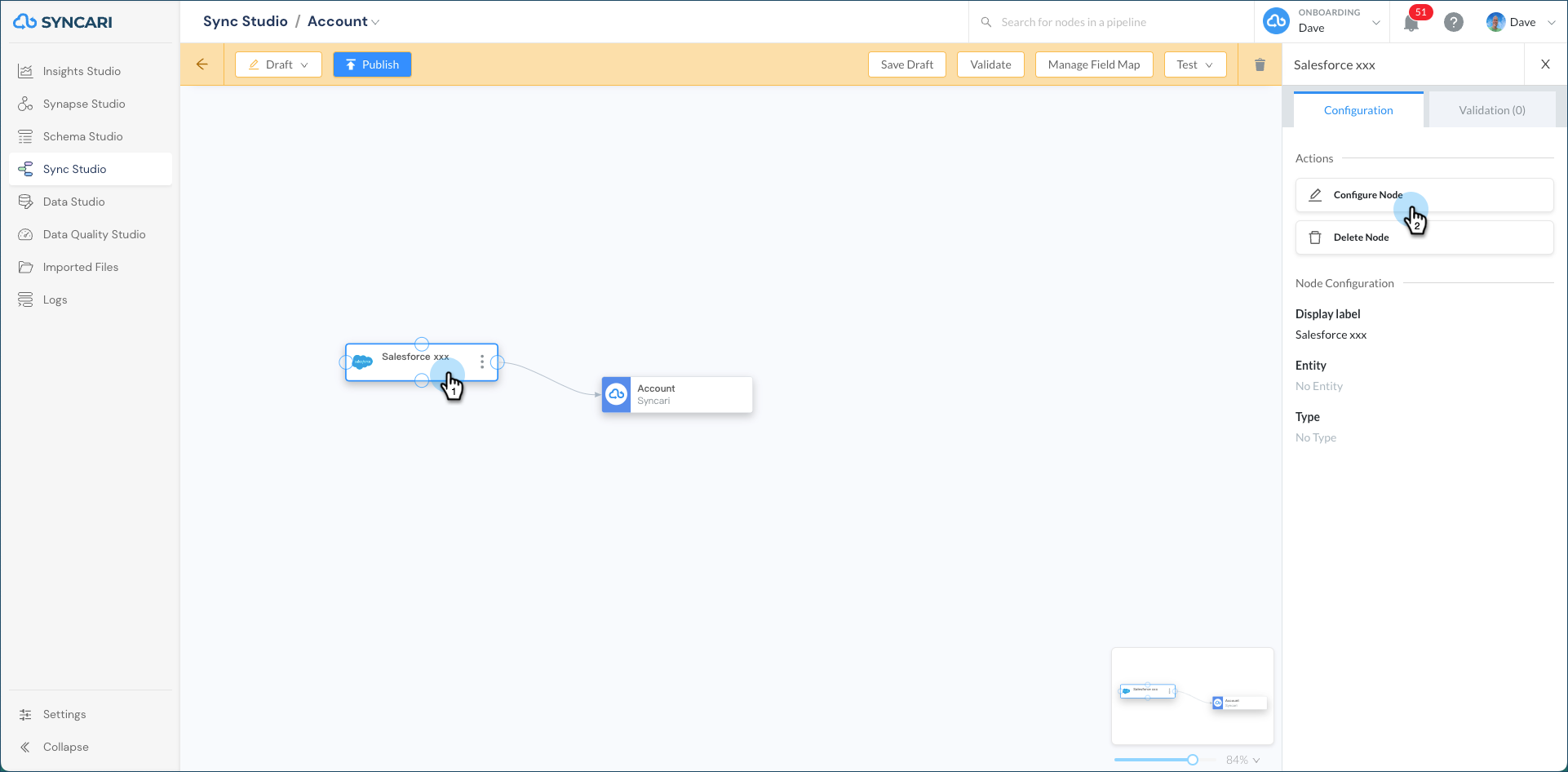
Task: Click the Salesforce node bottom connector circle
Action: coord(422,380)
